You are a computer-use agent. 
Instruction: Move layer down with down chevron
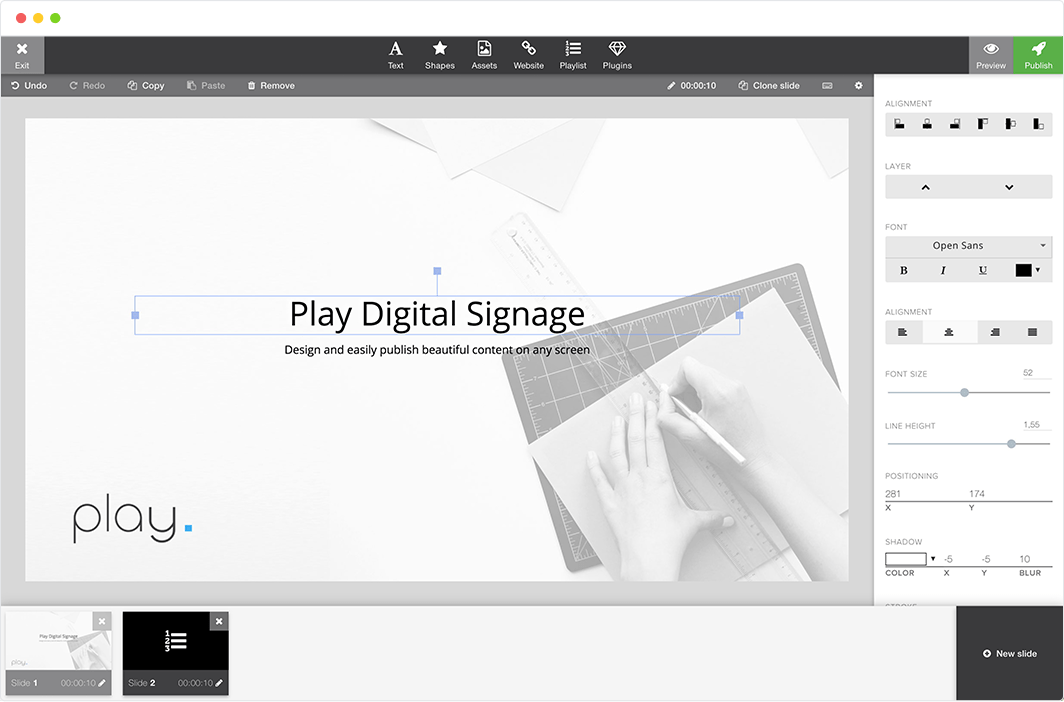coord(1010,187)
